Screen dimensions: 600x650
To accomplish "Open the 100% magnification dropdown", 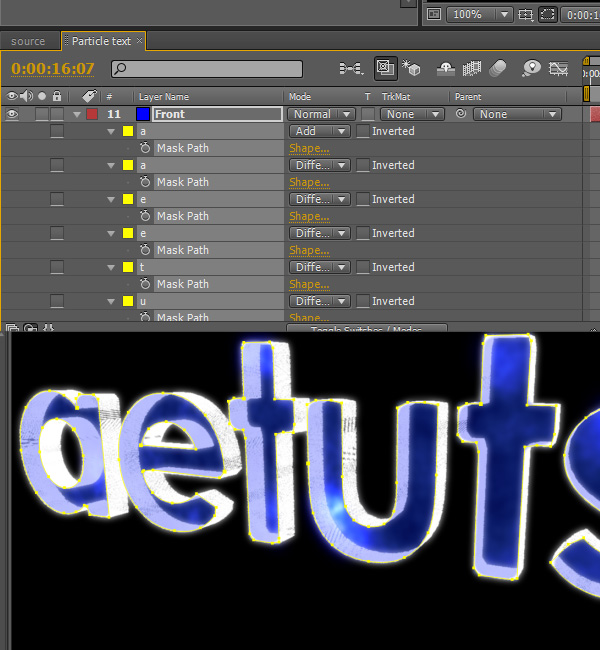I will point(480,15).
